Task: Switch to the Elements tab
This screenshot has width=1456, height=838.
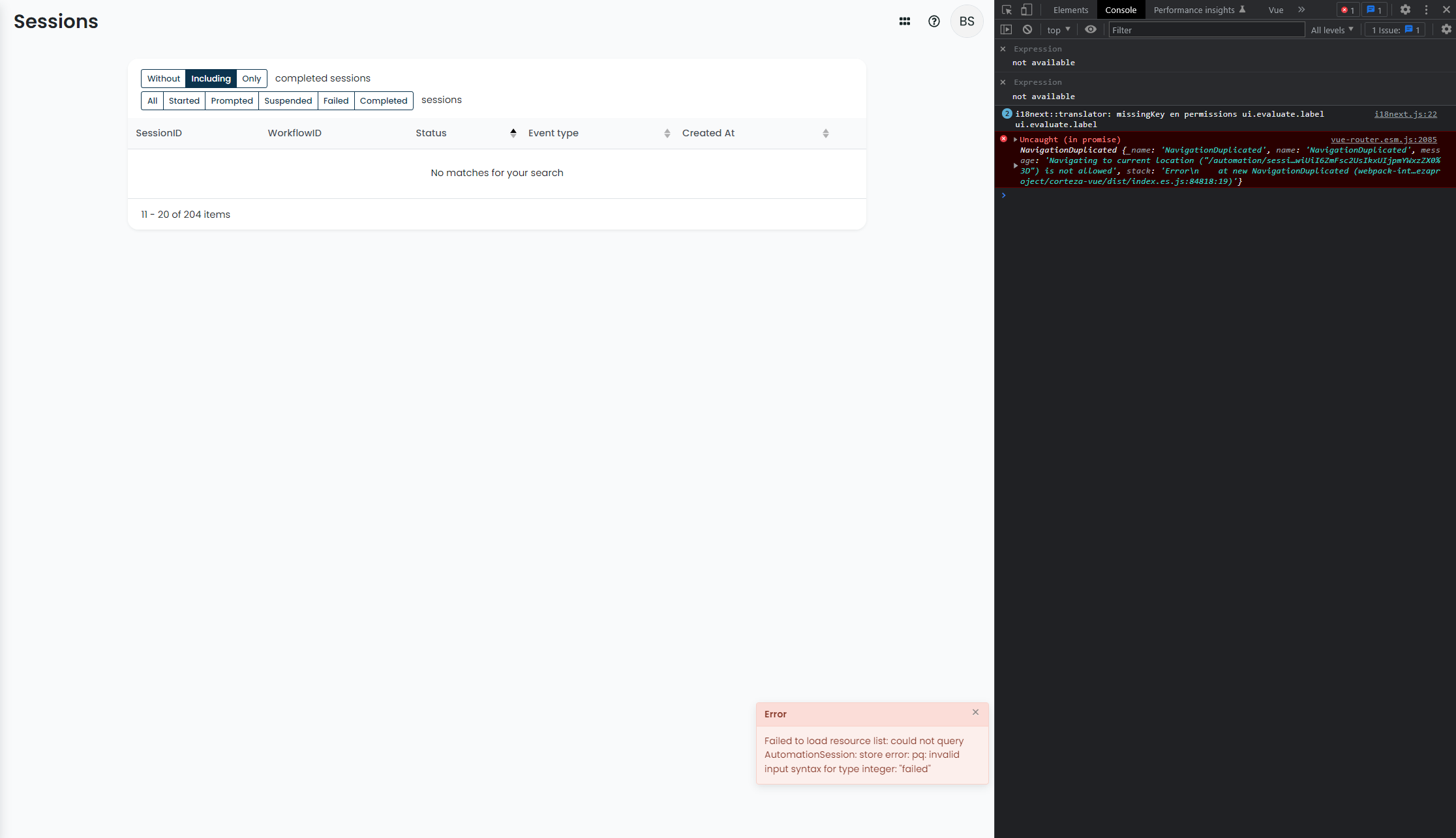Action: point(1070,10)
